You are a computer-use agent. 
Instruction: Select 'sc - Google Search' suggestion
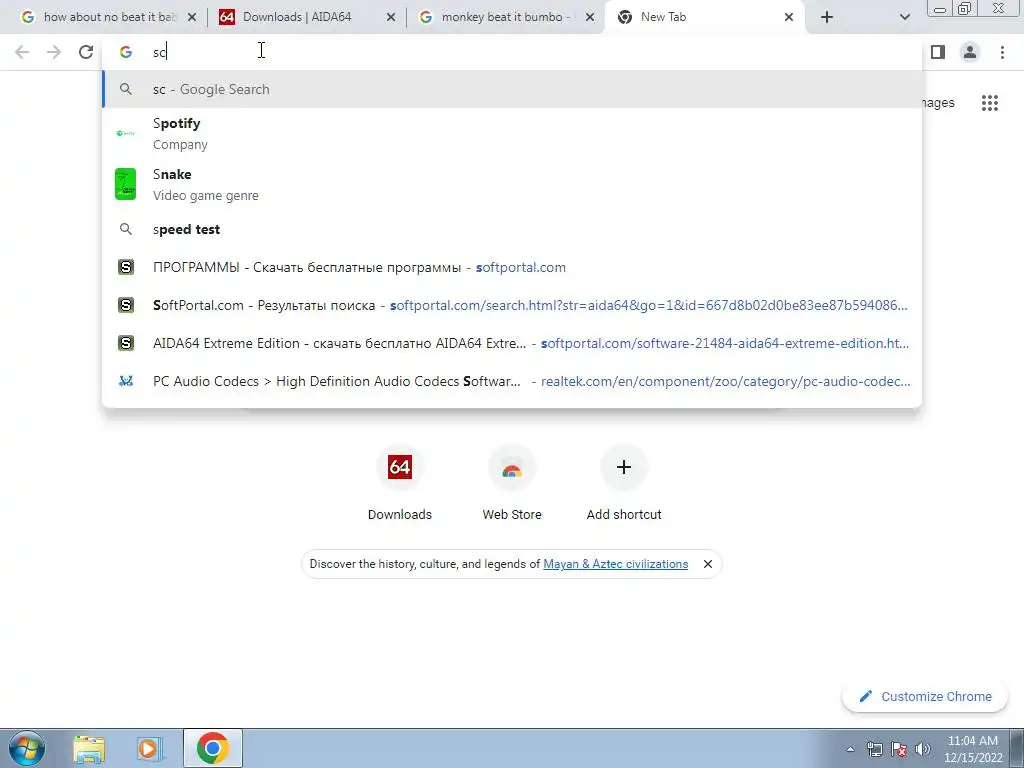pyautogui.click(x=512, y=89)
